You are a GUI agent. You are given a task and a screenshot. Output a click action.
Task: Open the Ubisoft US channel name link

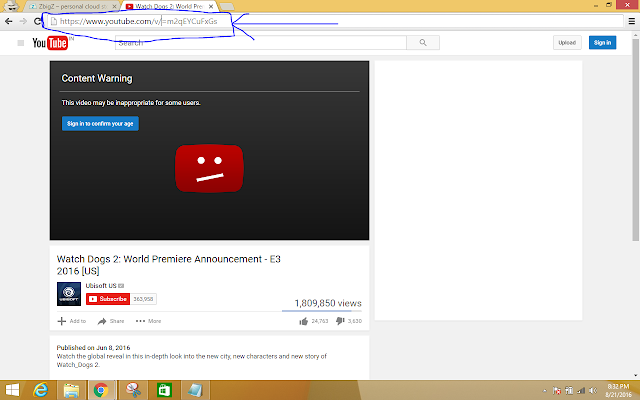click(x=101, y=286)
